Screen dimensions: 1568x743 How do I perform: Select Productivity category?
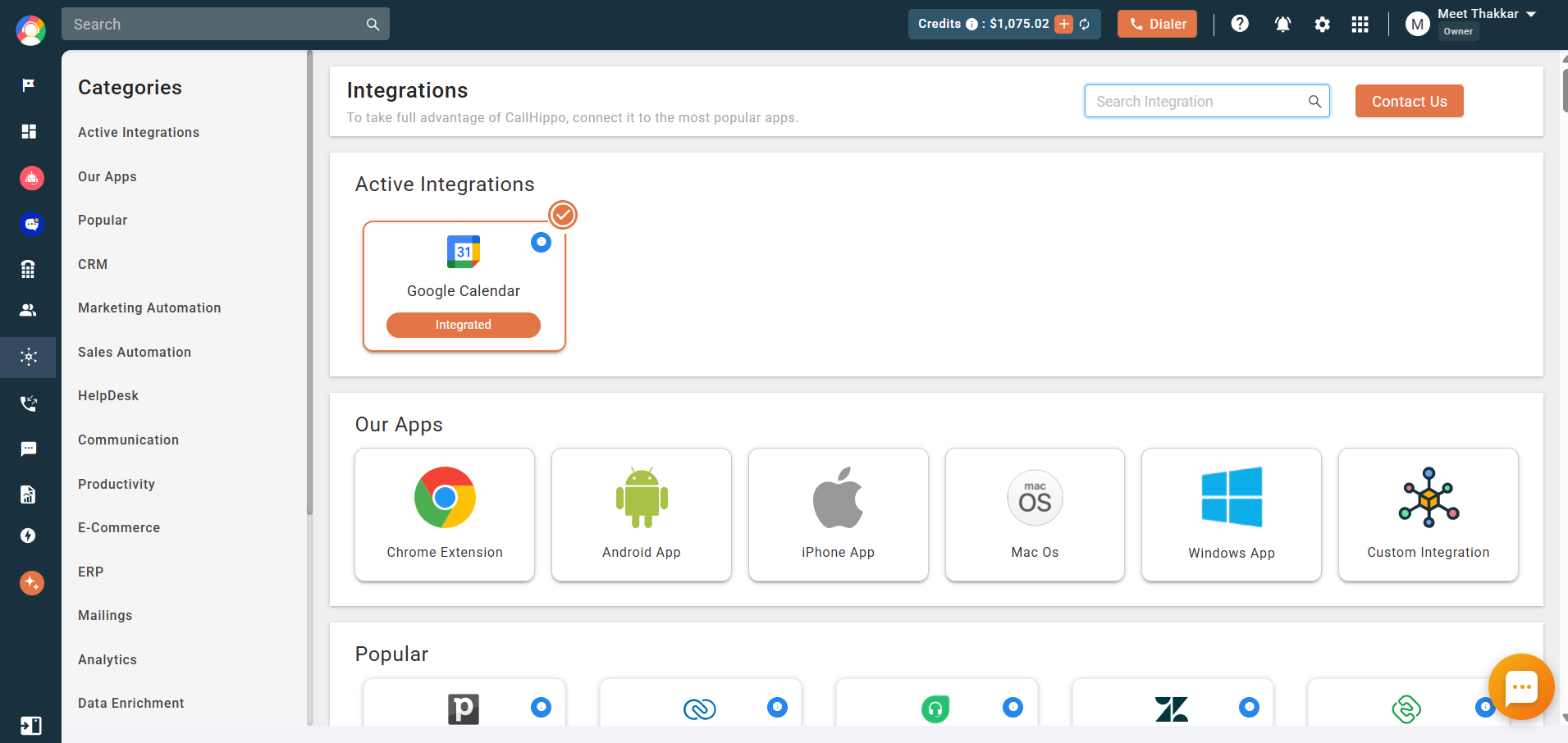point(117,485)
